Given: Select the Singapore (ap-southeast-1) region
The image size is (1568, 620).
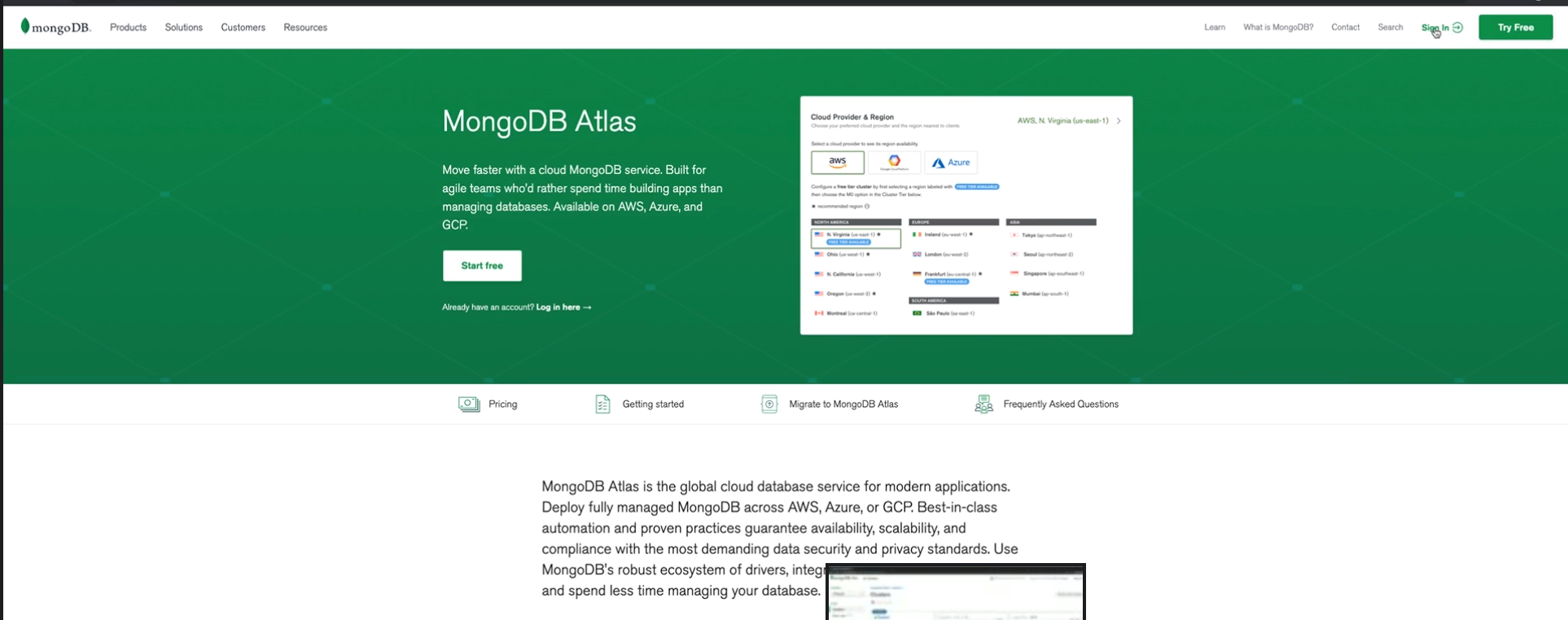Looking at the screenshot, I should [1047, 274].
